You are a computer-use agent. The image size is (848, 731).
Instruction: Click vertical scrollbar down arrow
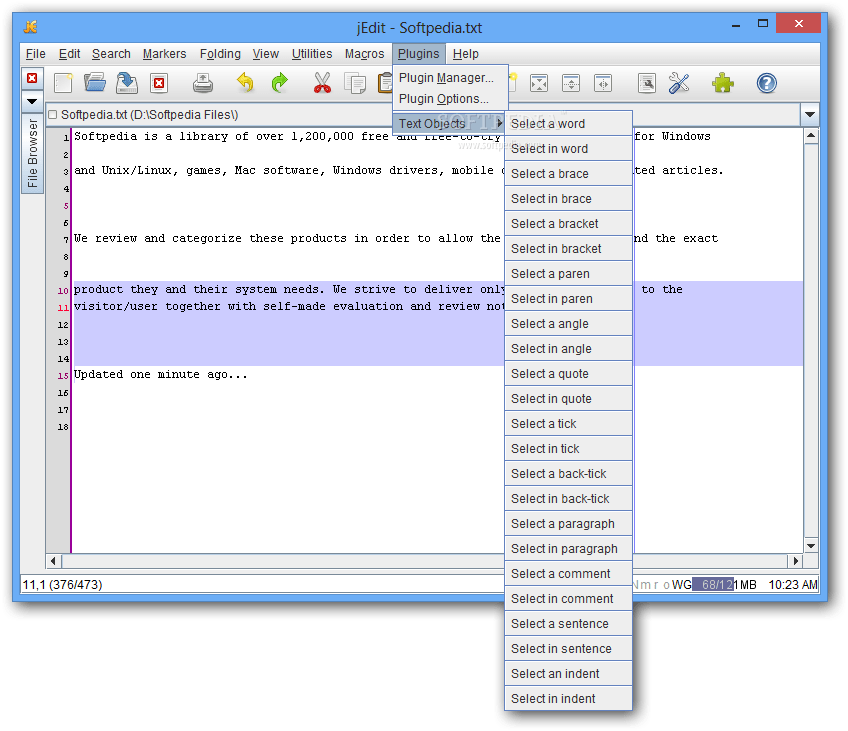(x=811, y=546)
